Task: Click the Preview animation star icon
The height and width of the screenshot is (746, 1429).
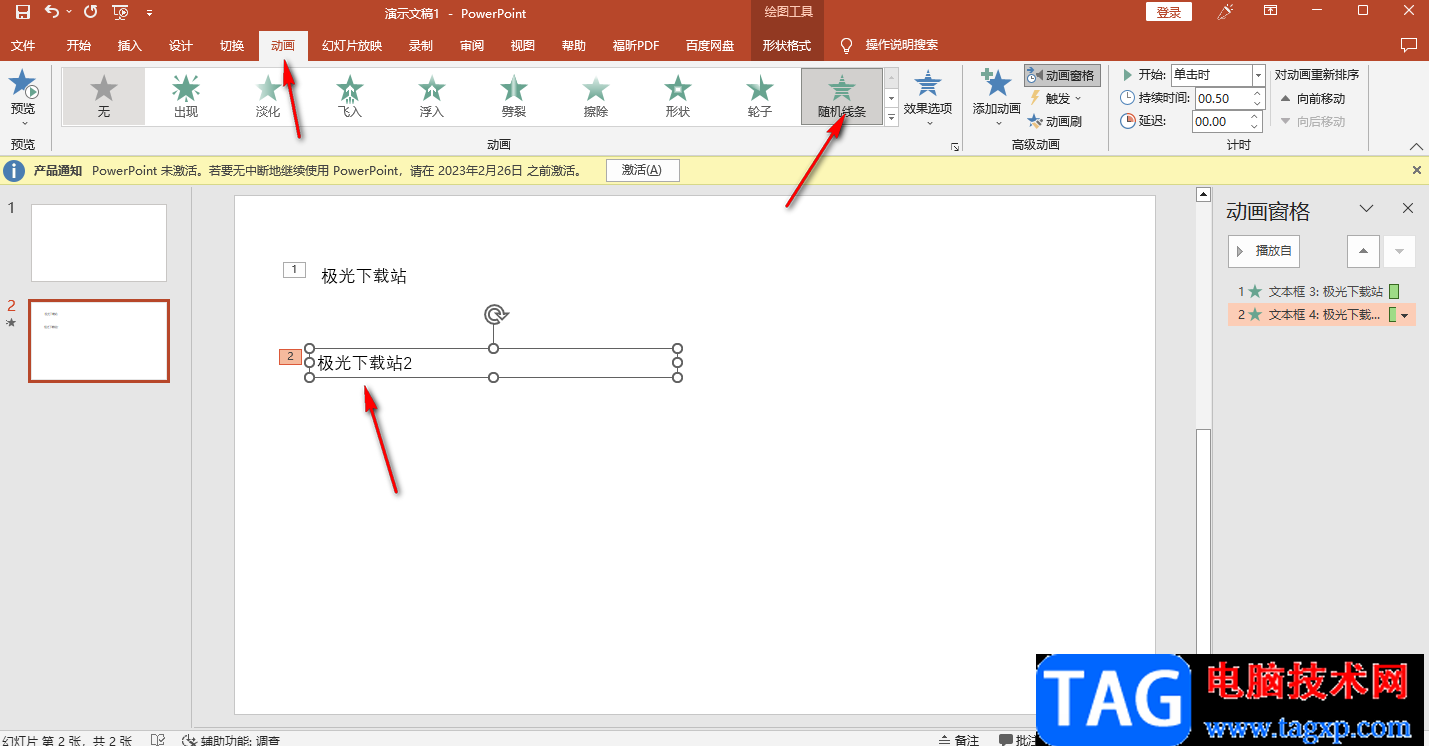Action: coord(23,85)
